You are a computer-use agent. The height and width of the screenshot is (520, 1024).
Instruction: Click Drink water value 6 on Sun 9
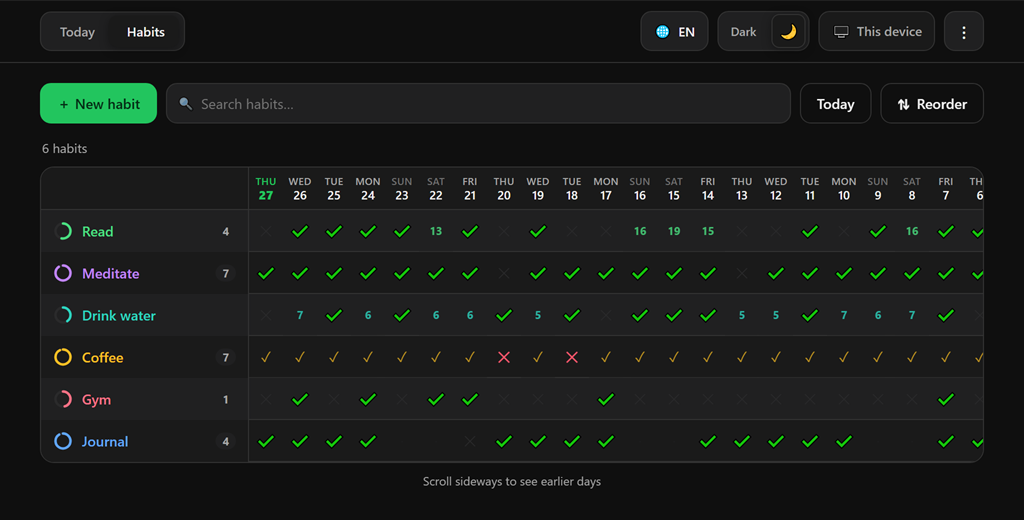tap(878, 316)
